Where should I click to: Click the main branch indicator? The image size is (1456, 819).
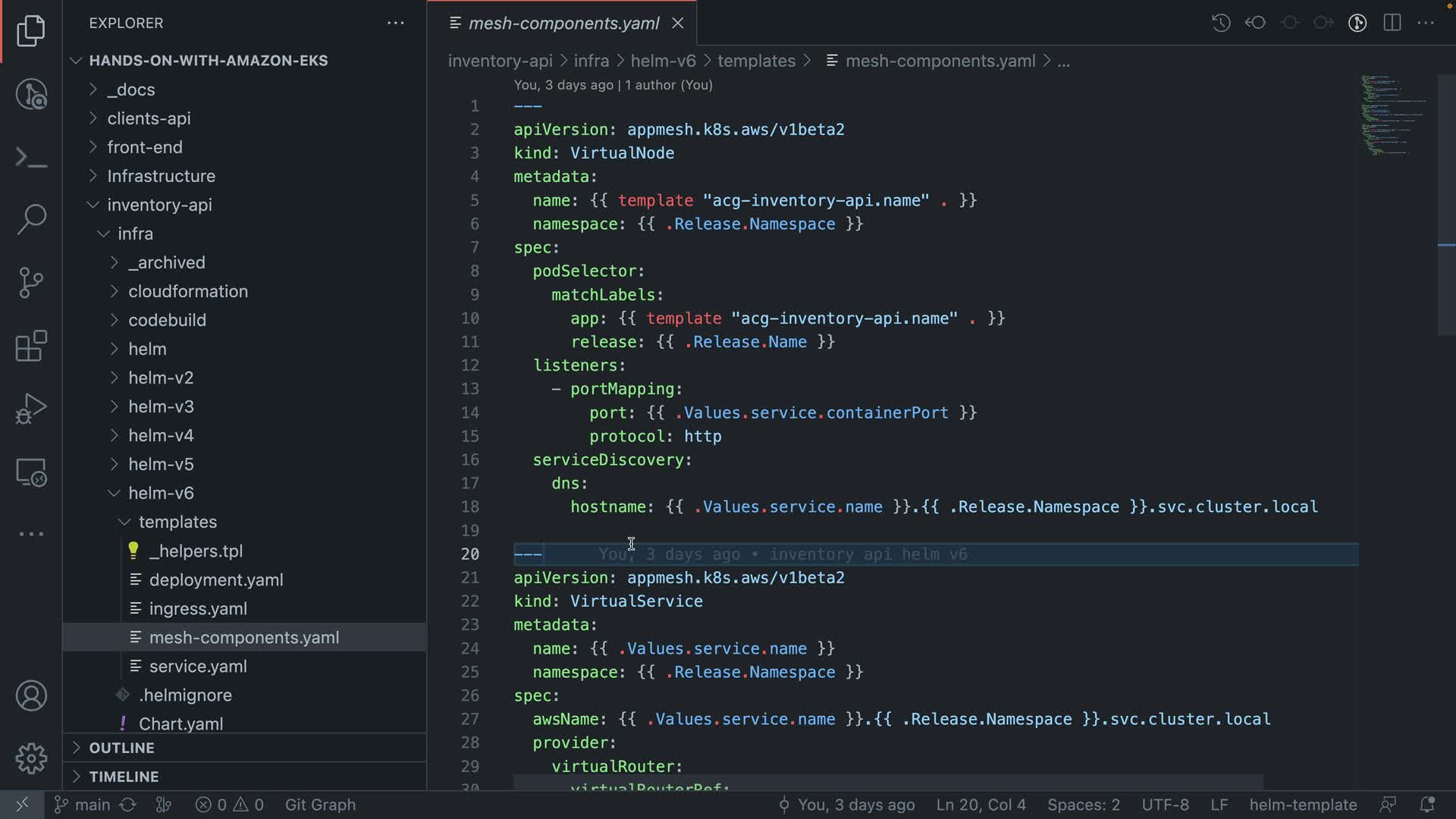(83, 805)
